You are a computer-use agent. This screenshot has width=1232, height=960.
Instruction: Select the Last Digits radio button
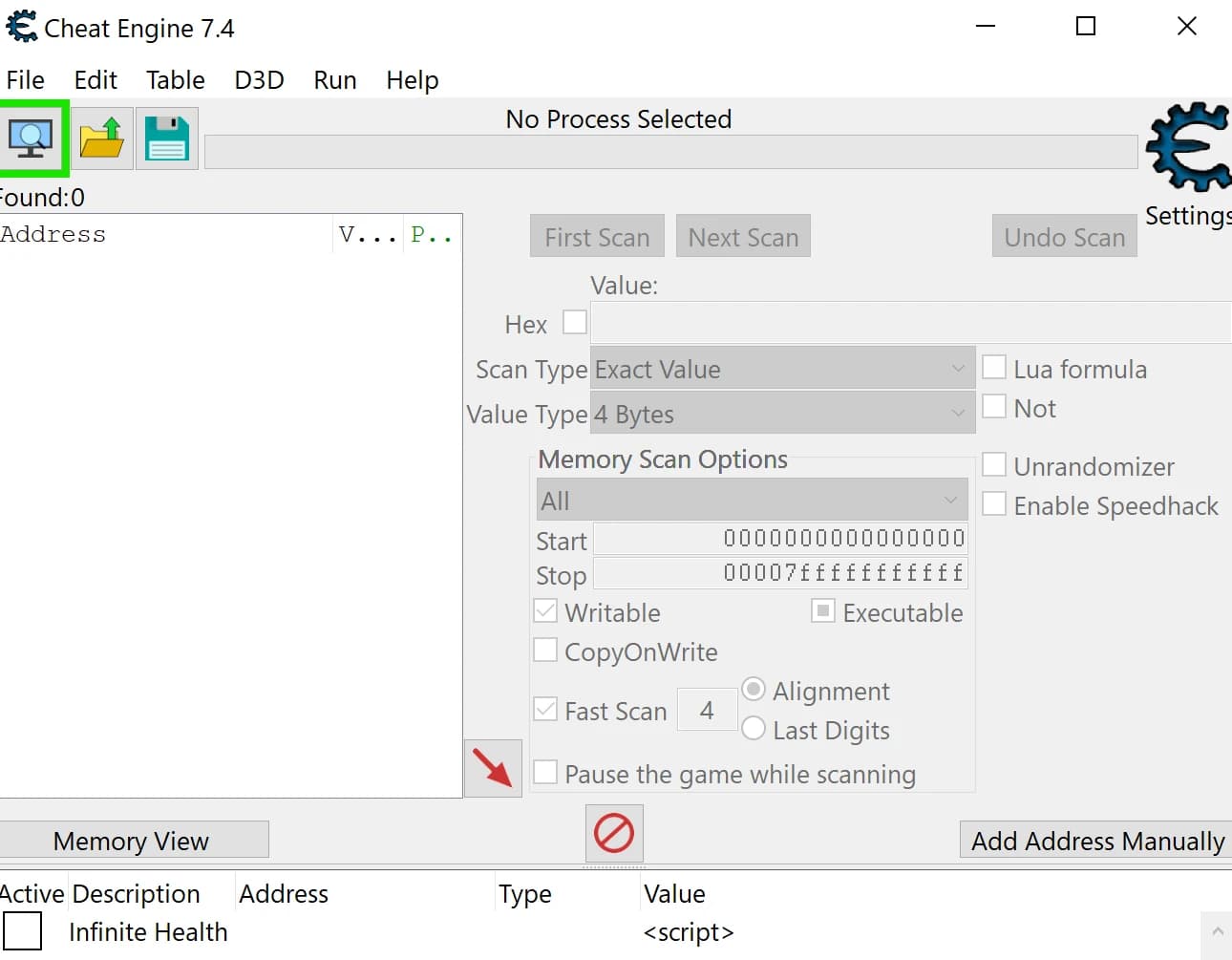[754, 729]
